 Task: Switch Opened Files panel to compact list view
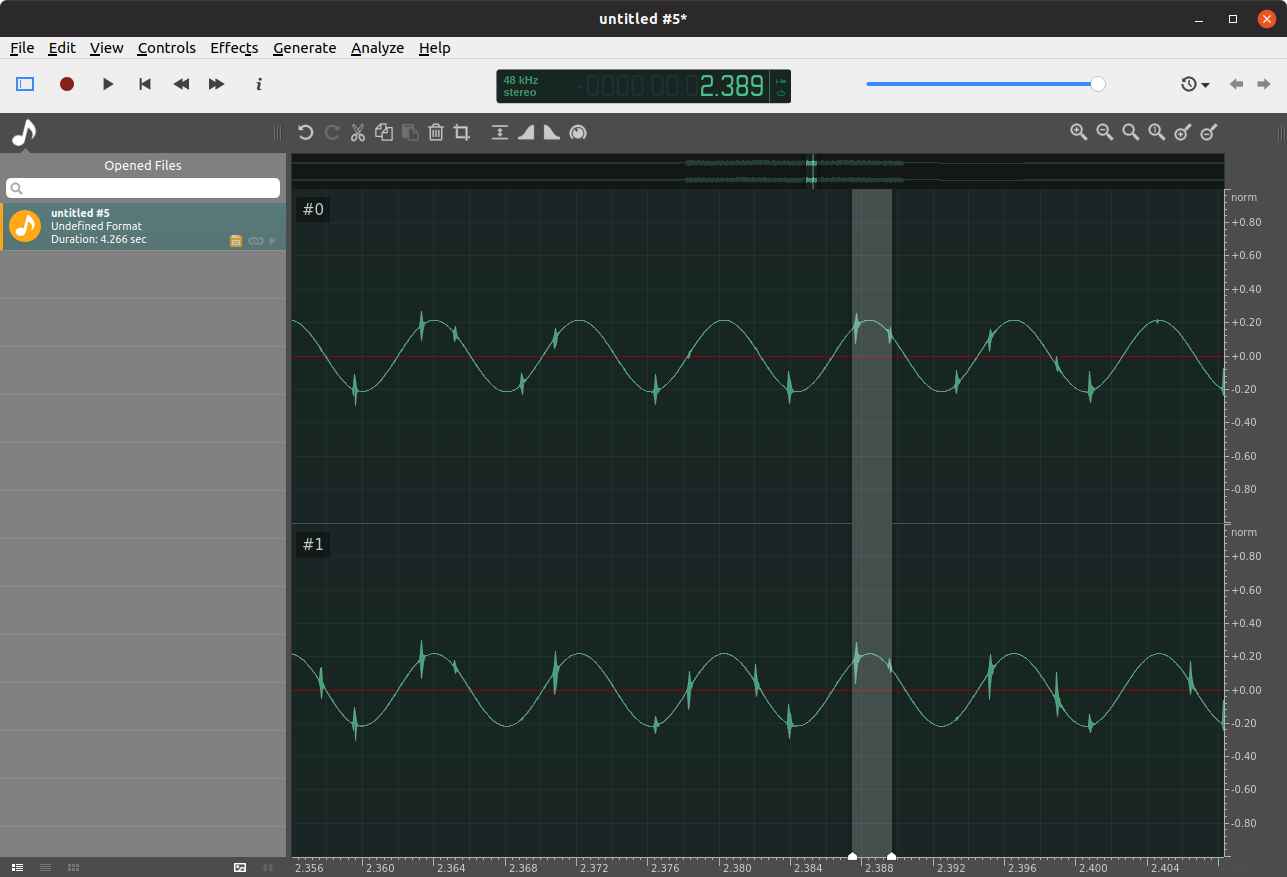45,868
